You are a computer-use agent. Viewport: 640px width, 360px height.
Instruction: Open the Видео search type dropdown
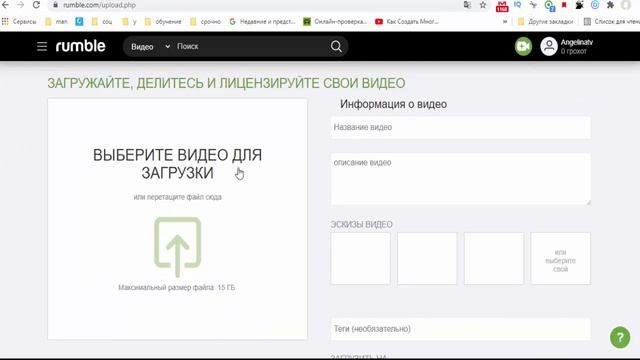[x=150, y=47]
